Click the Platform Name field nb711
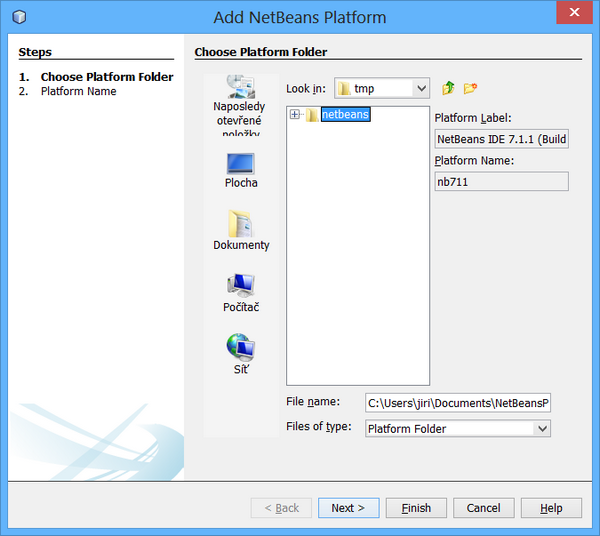This screenshot has height=536, width=600. click(501, 181)
